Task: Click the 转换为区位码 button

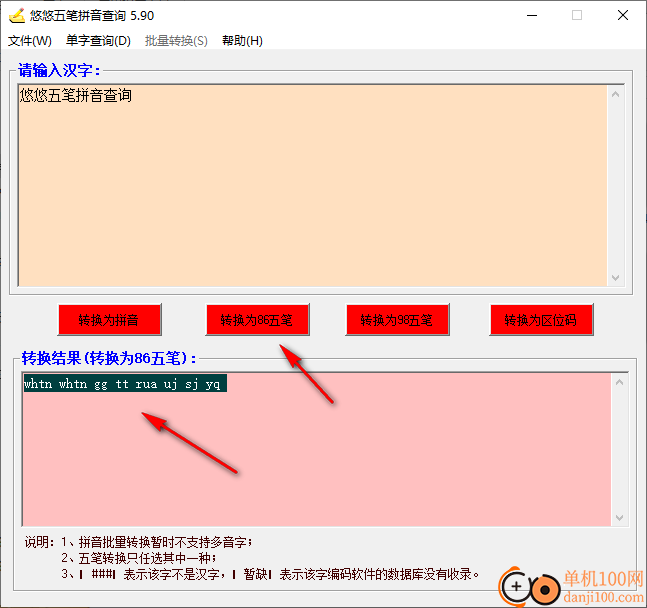Action: pos(541,320)
